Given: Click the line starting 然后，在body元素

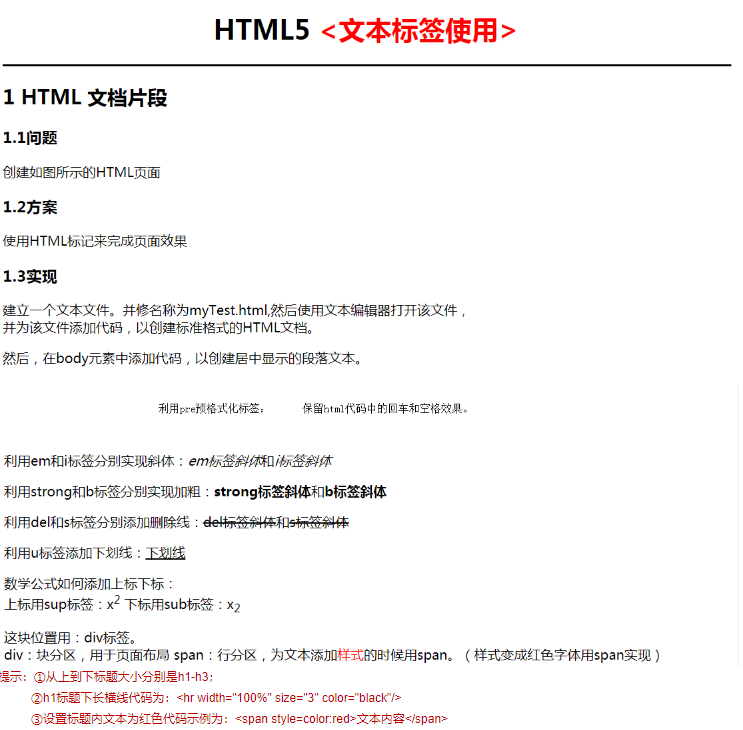Looking at the screenshot, I should [x=182, y=359].
